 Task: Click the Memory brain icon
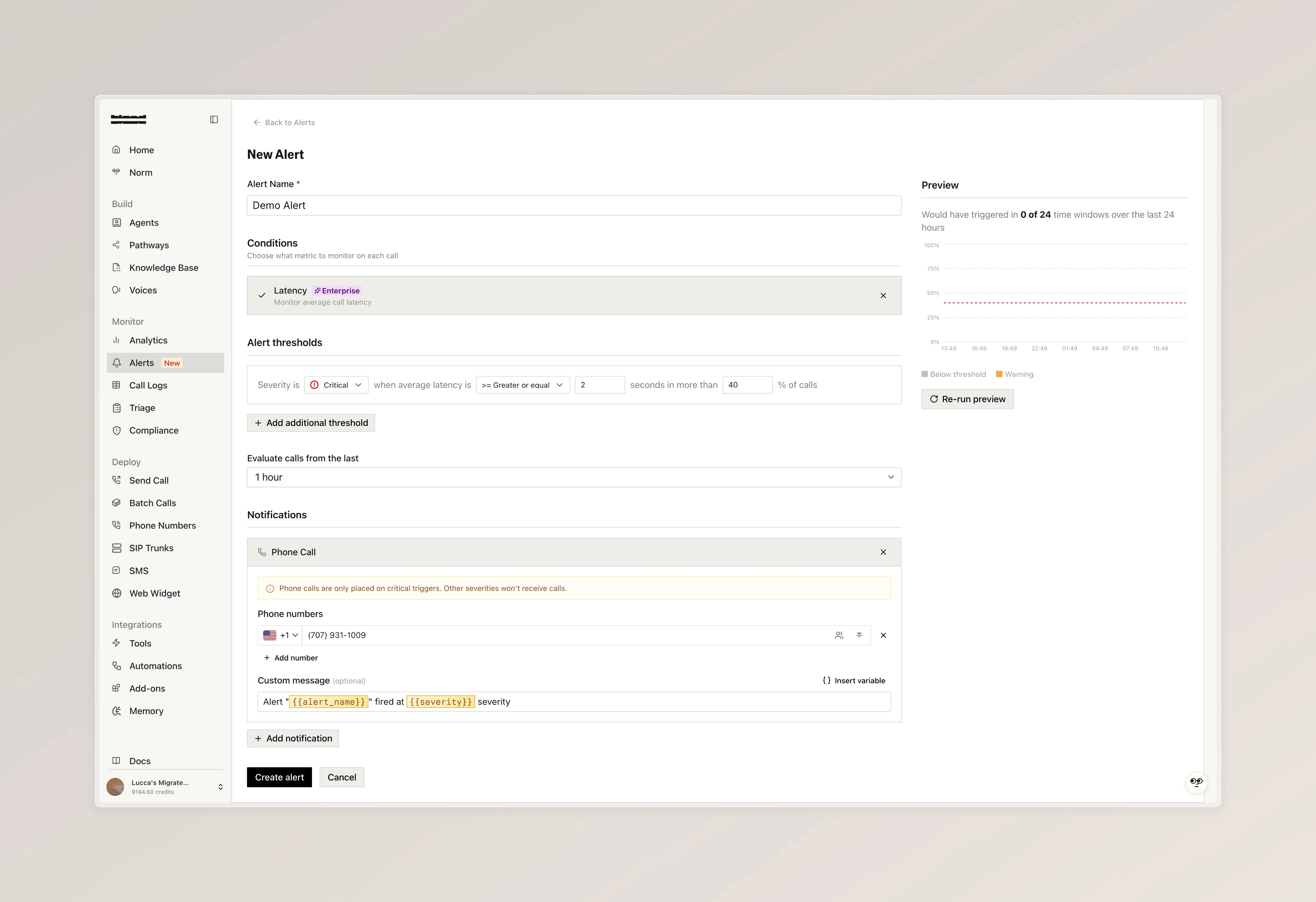117,711
